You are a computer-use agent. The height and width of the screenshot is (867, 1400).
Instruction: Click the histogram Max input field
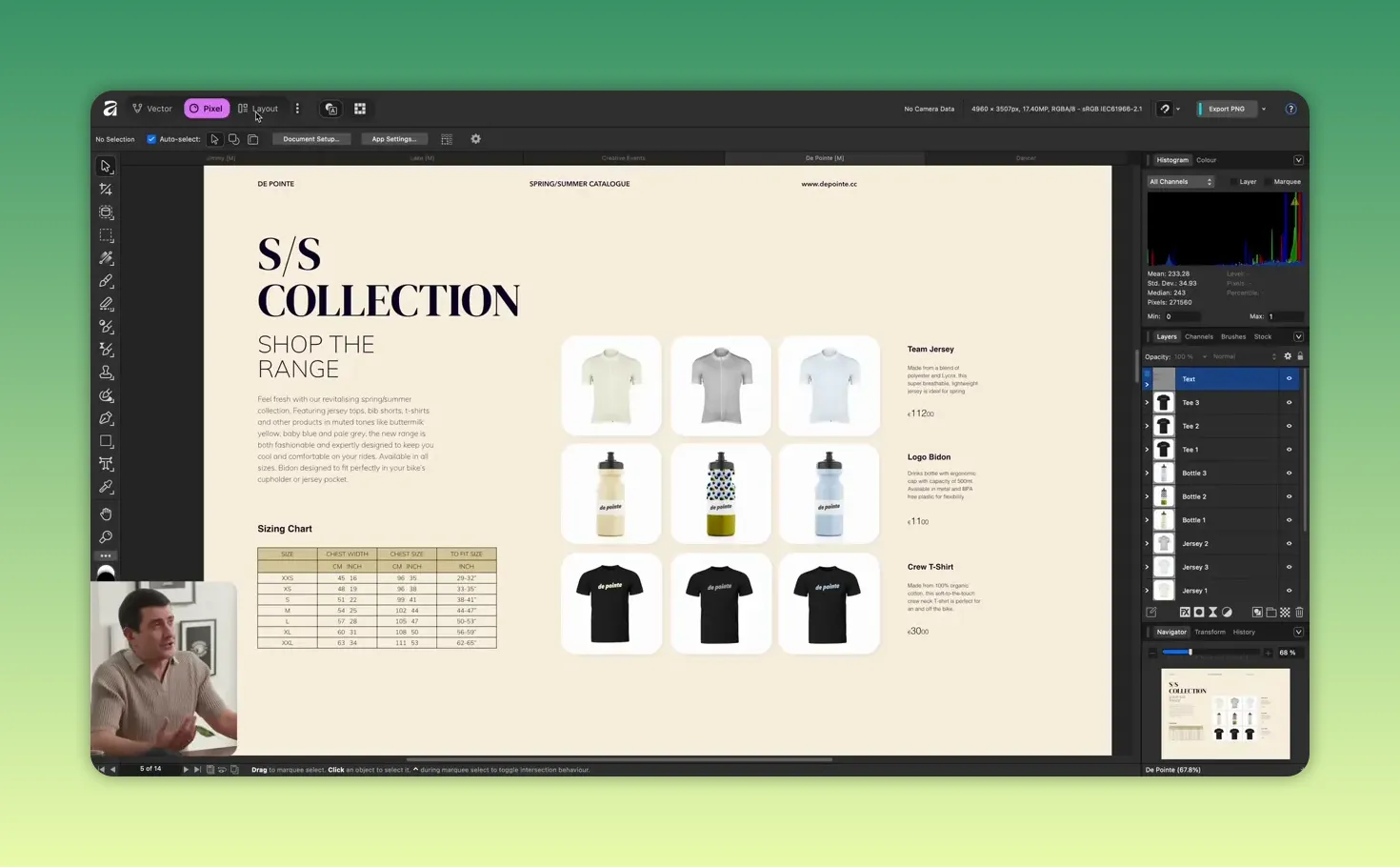tap(1285, 316)
